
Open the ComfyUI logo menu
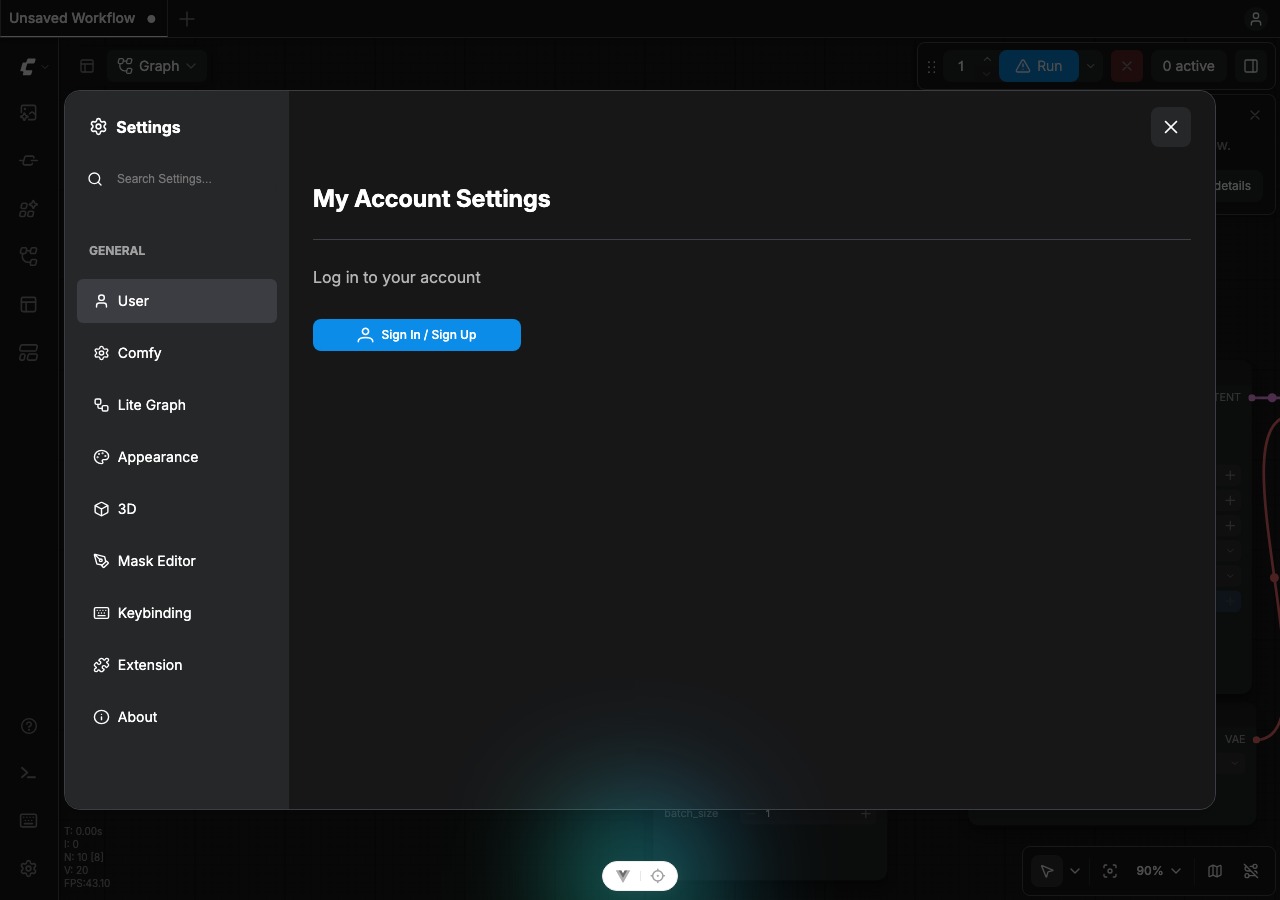pos(32,66)
